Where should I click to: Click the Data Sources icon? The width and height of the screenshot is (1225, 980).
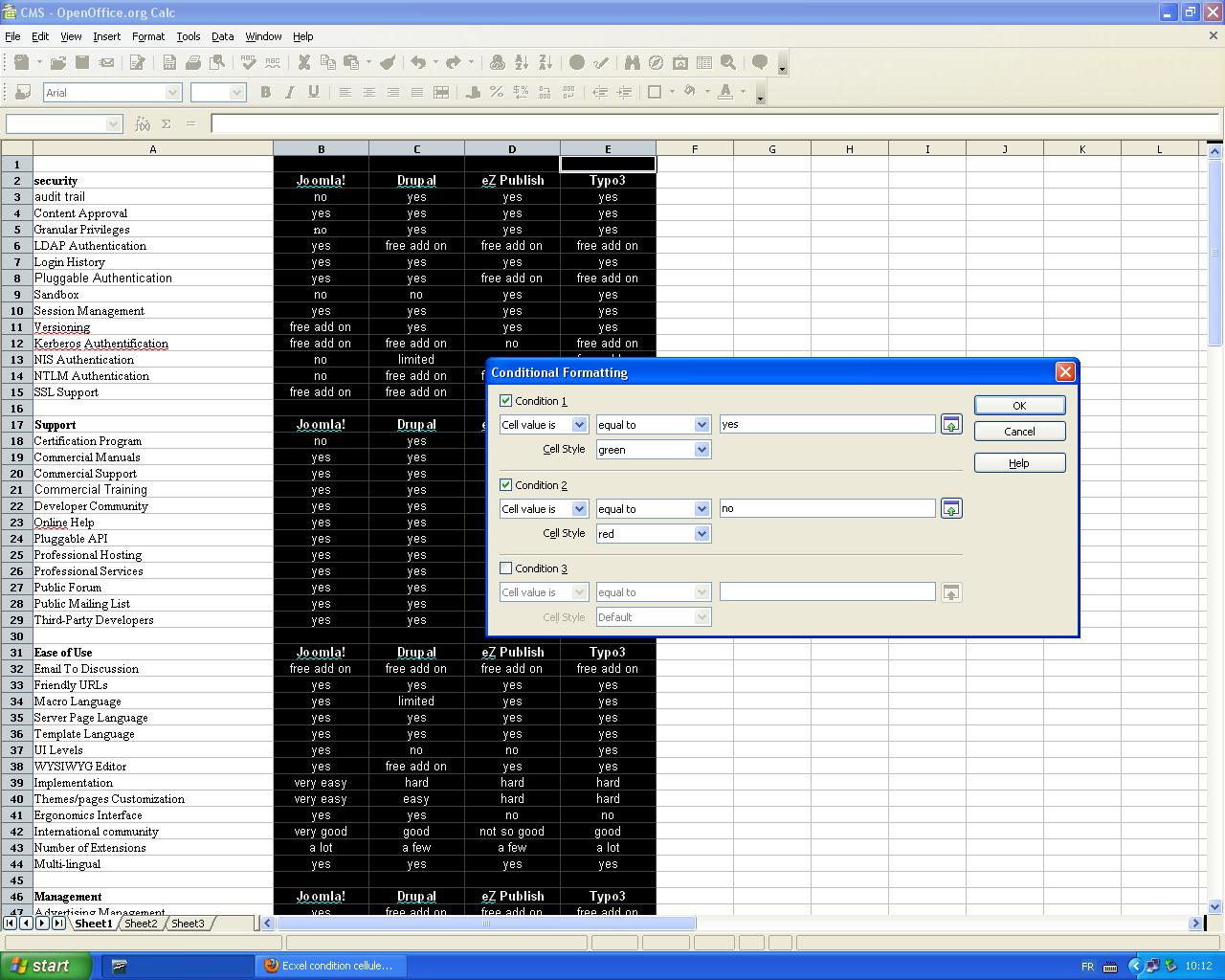click(704, 62)
